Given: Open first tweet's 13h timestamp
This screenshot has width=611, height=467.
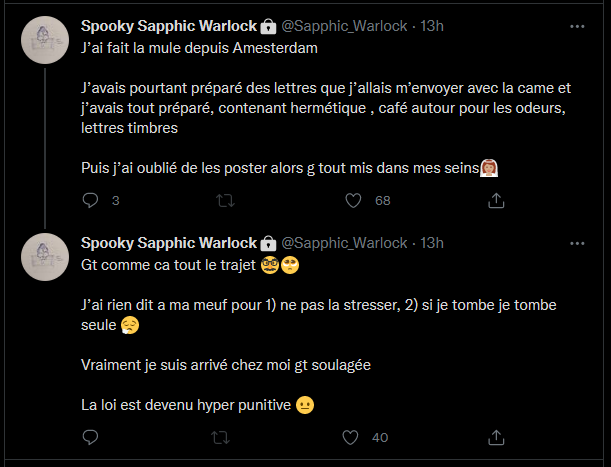Looking at the screenshot, I should (x=433, y=25).
